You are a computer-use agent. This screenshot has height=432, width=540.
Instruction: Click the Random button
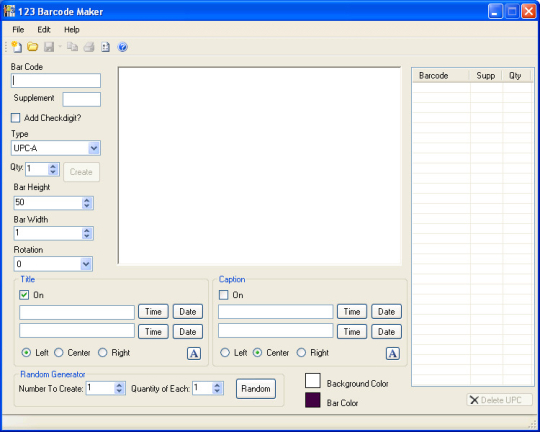pyautogui.click(x=256, y=389)
